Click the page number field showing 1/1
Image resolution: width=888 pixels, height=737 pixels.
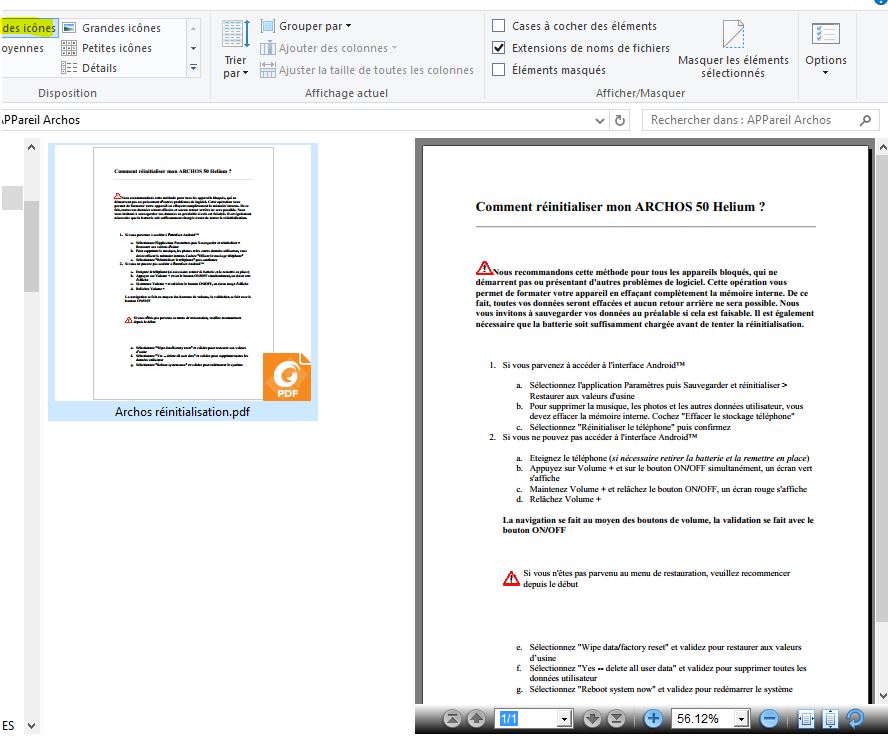click(x=527, y=719)
